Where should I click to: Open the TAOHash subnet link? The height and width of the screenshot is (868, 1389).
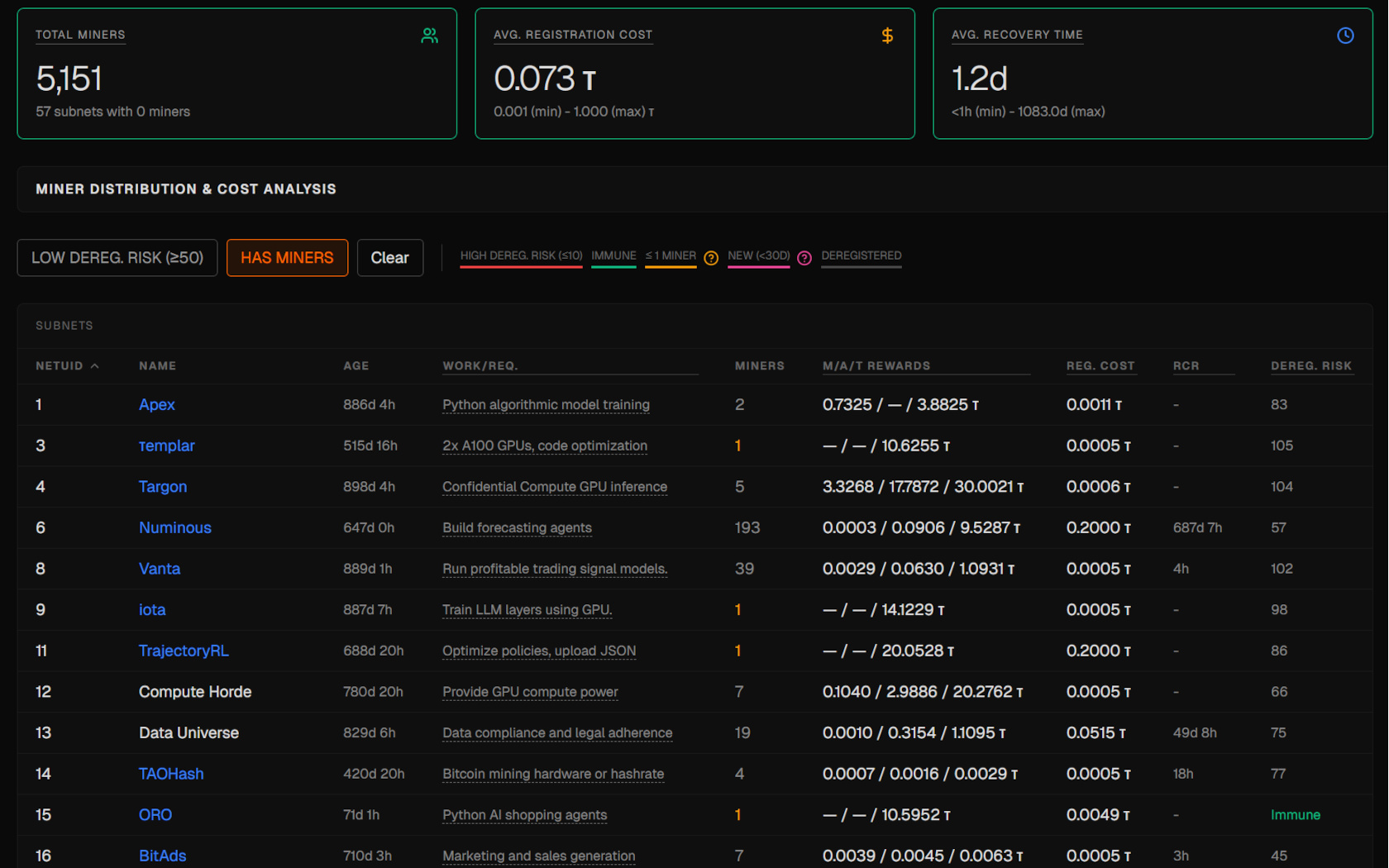click(170, 774)
